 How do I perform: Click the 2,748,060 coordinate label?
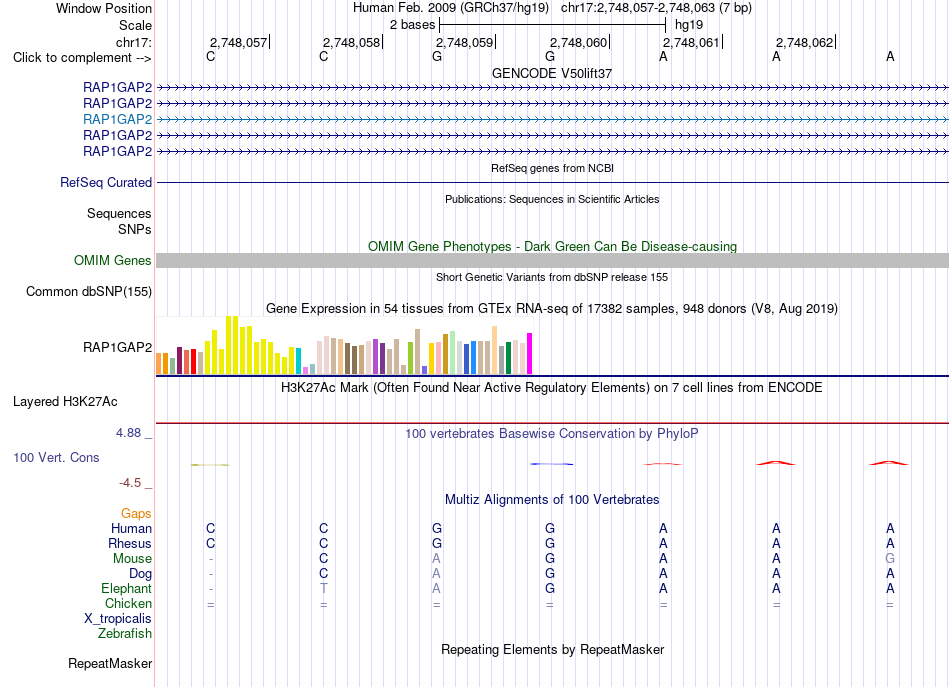point(578,42)
